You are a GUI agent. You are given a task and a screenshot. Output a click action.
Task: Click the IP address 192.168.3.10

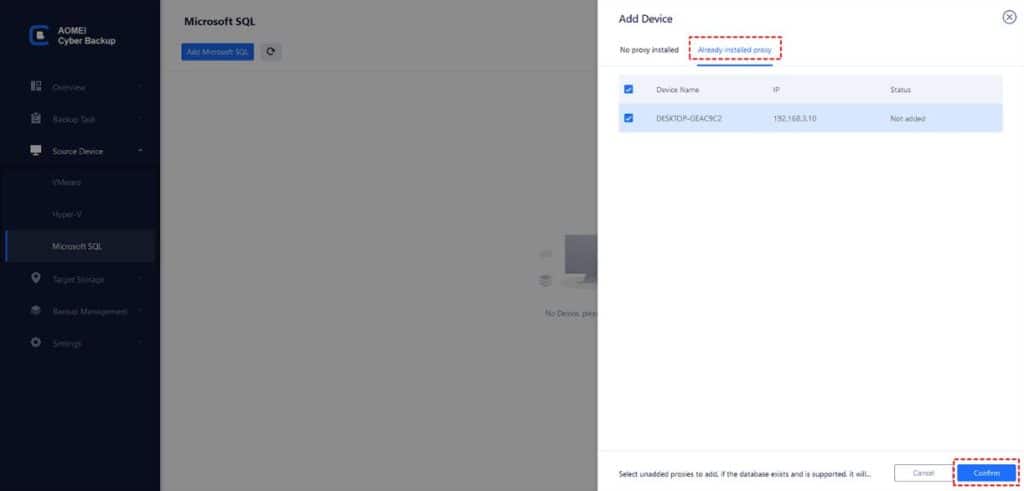pyautogui.click(x=794, y=119)
